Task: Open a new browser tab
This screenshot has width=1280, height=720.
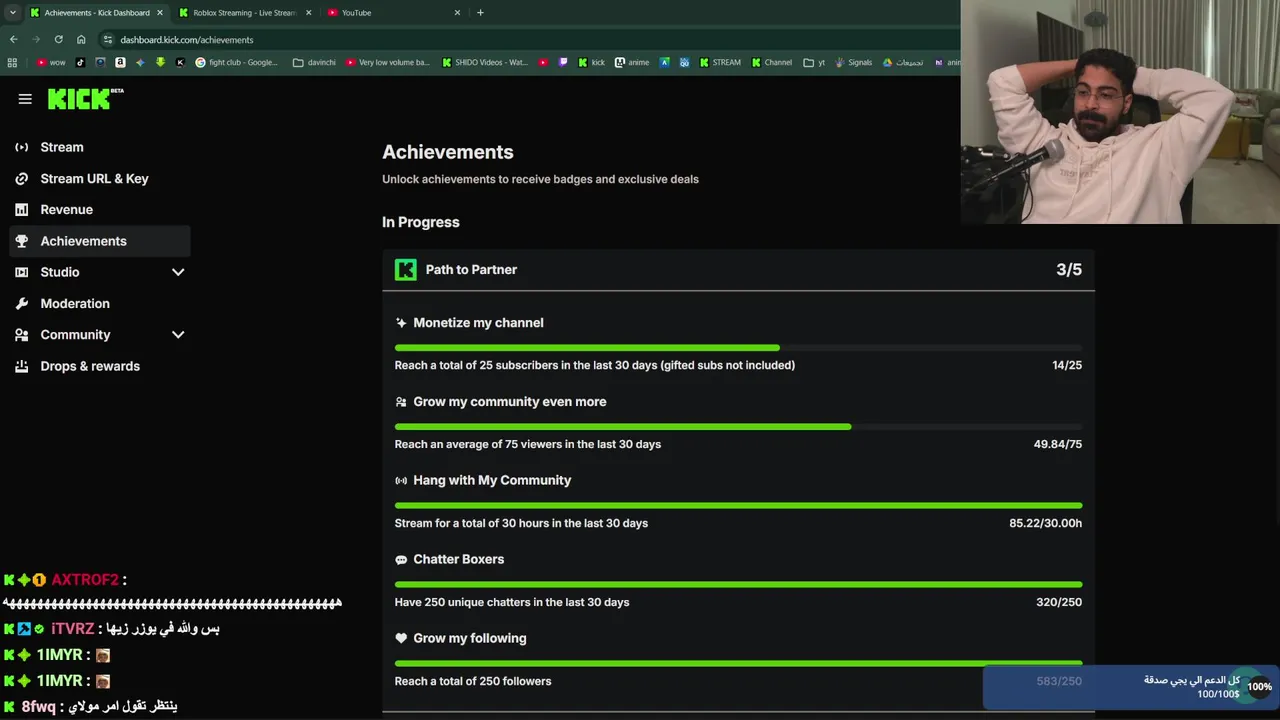Action: click(x=480, y=13)
